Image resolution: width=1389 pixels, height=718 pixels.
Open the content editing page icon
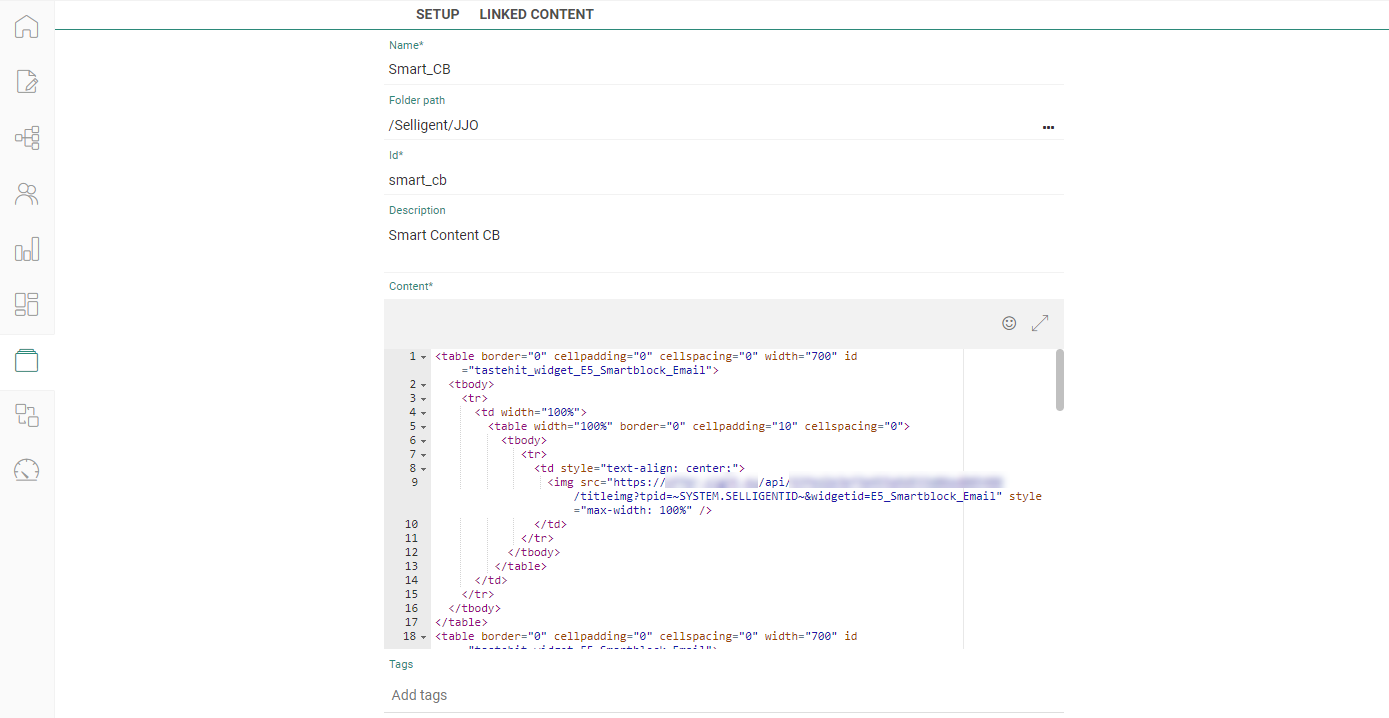click(27, 82)
